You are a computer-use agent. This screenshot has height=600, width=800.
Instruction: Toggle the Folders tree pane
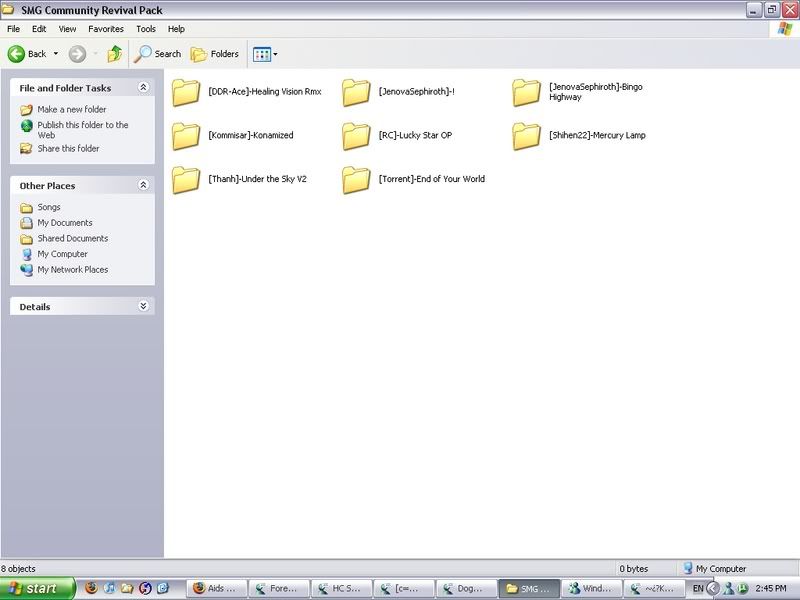(215, 54)
